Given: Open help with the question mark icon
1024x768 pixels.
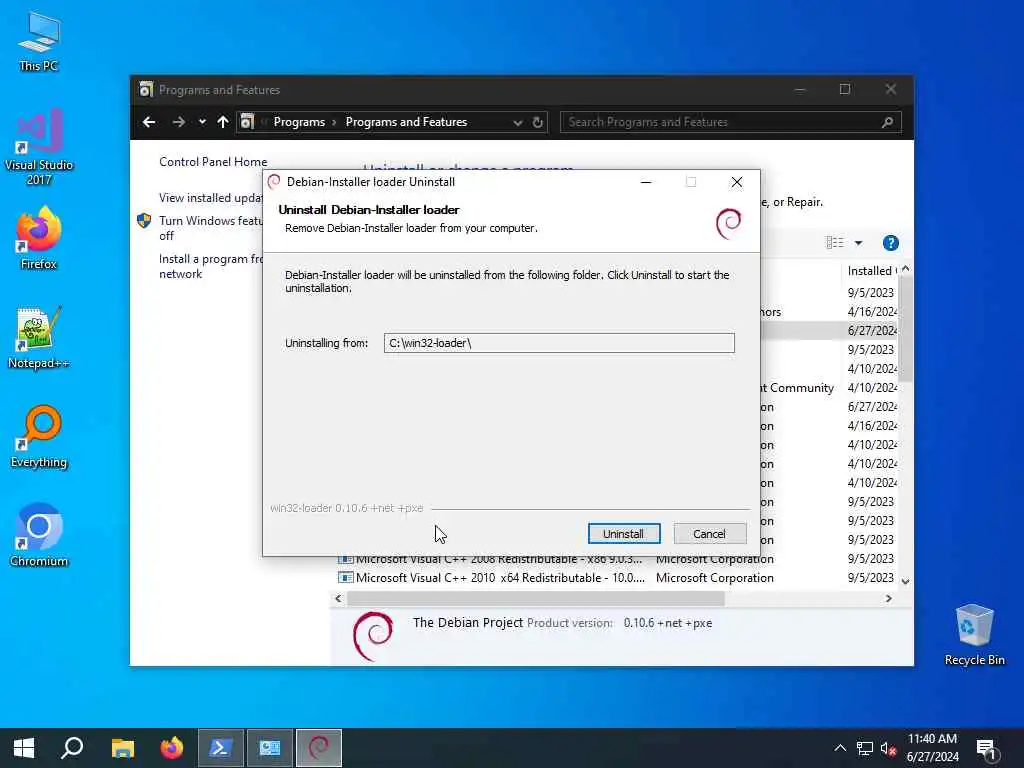Looking at the screenshot, I should 890,243.
